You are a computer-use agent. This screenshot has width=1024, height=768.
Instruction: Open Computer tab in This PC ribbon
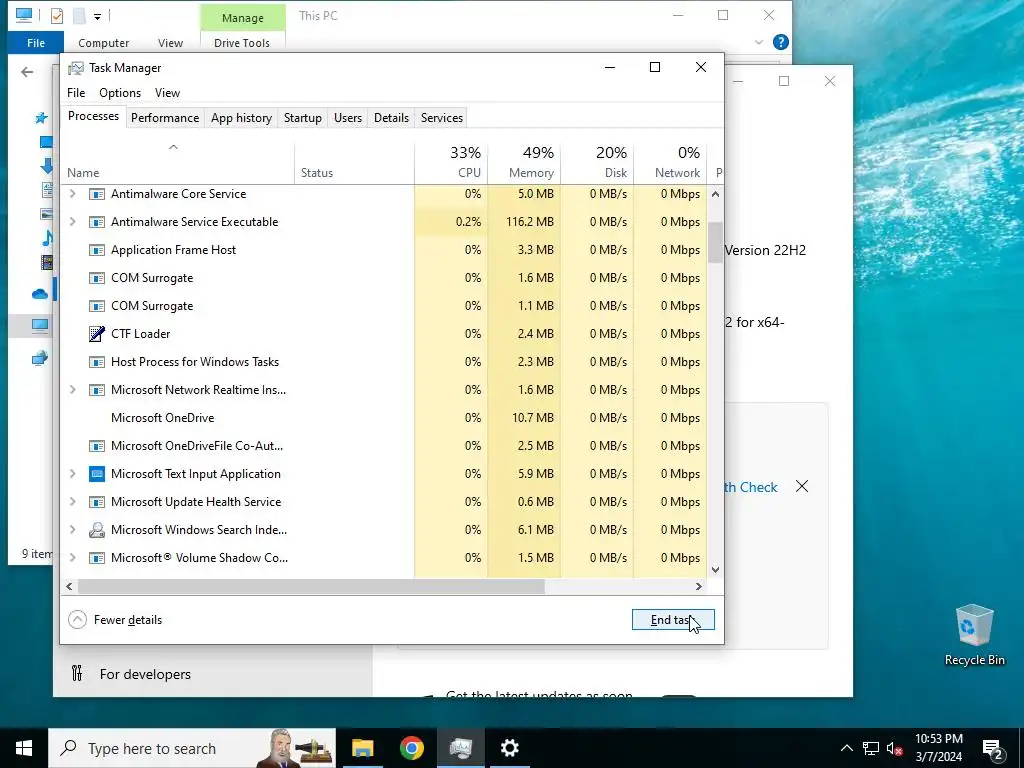[x=103, y=43]
